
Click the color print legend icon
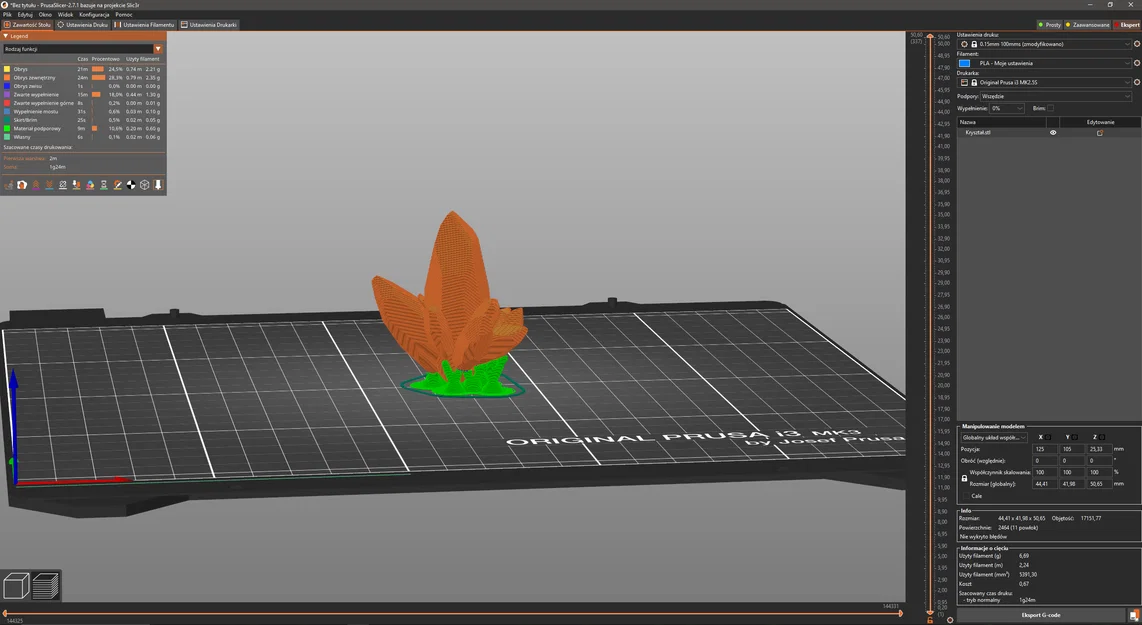(x=90, y=184)
